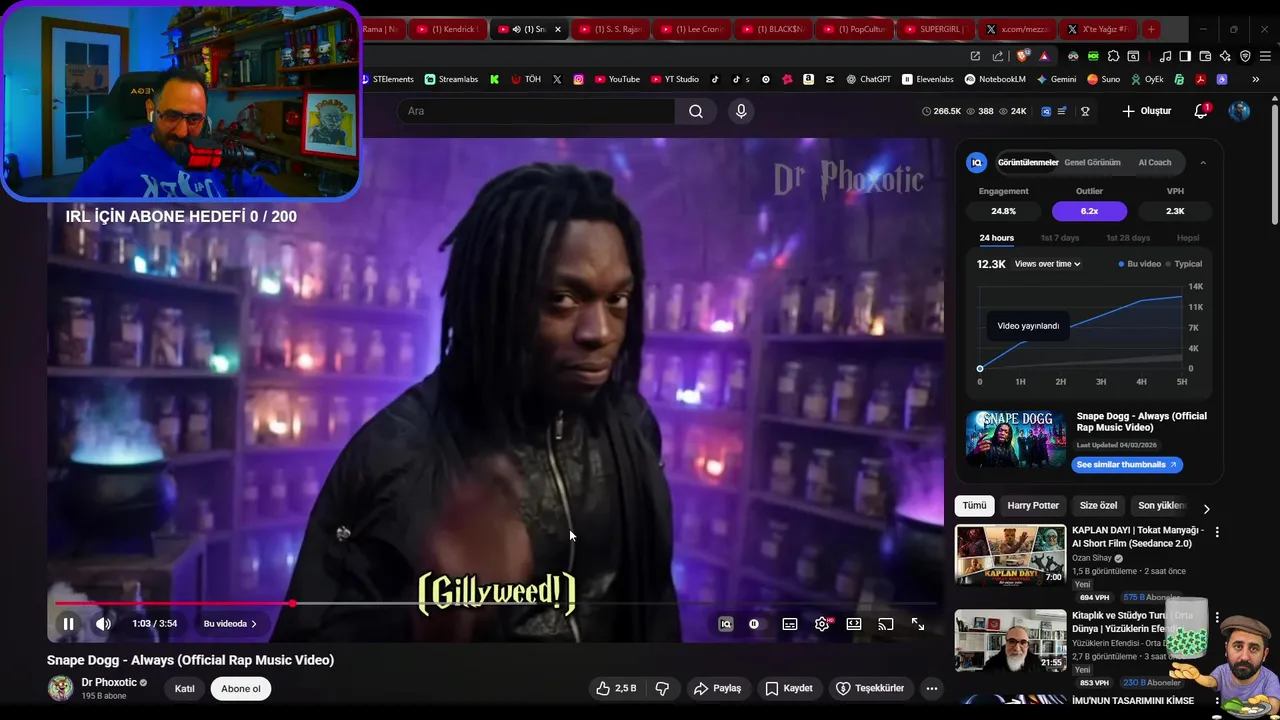Open the Gemini bookmark
1280x720 pixels.
click(1056, 79)
